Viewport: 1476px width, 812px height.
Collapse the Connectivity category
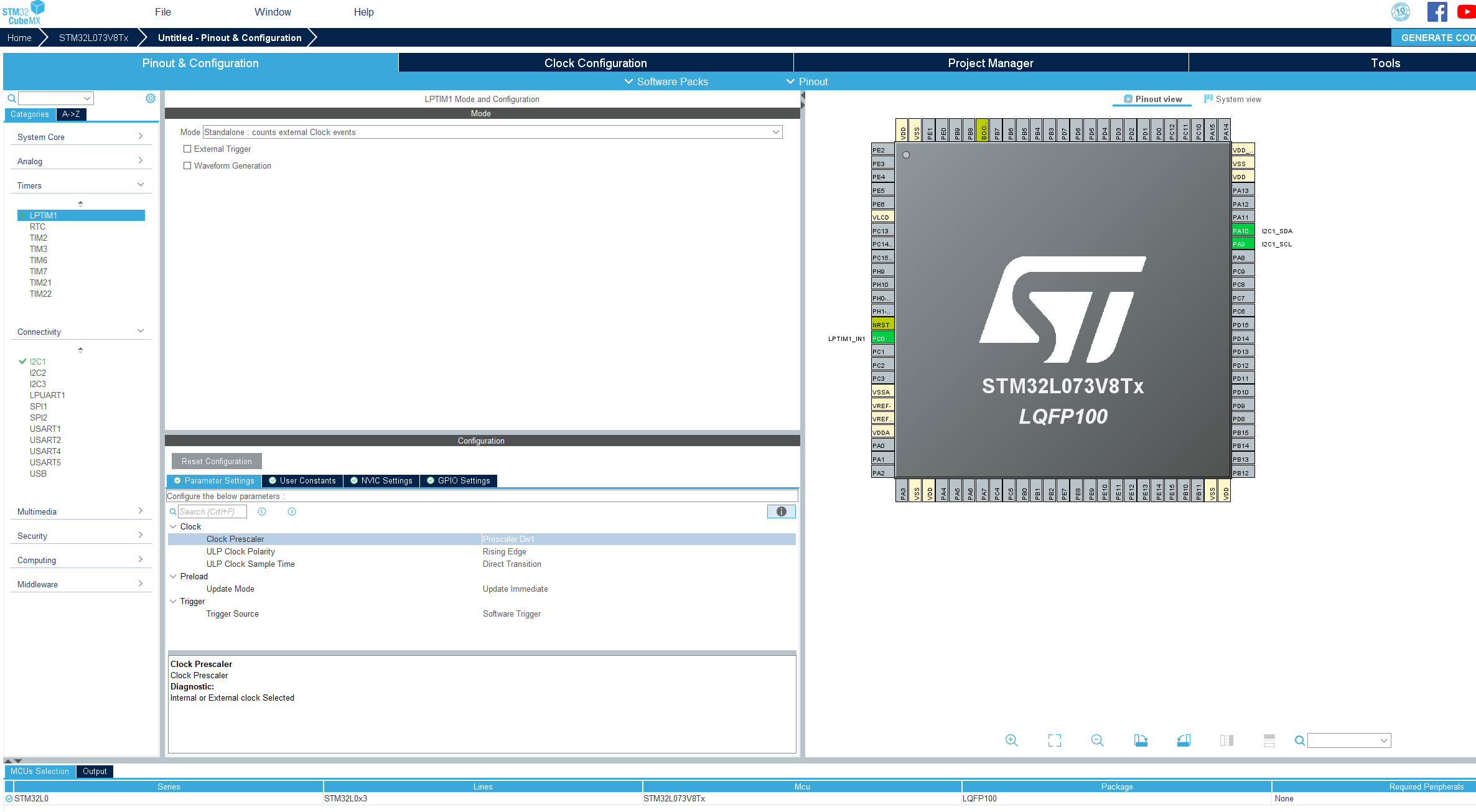point(81,332)
